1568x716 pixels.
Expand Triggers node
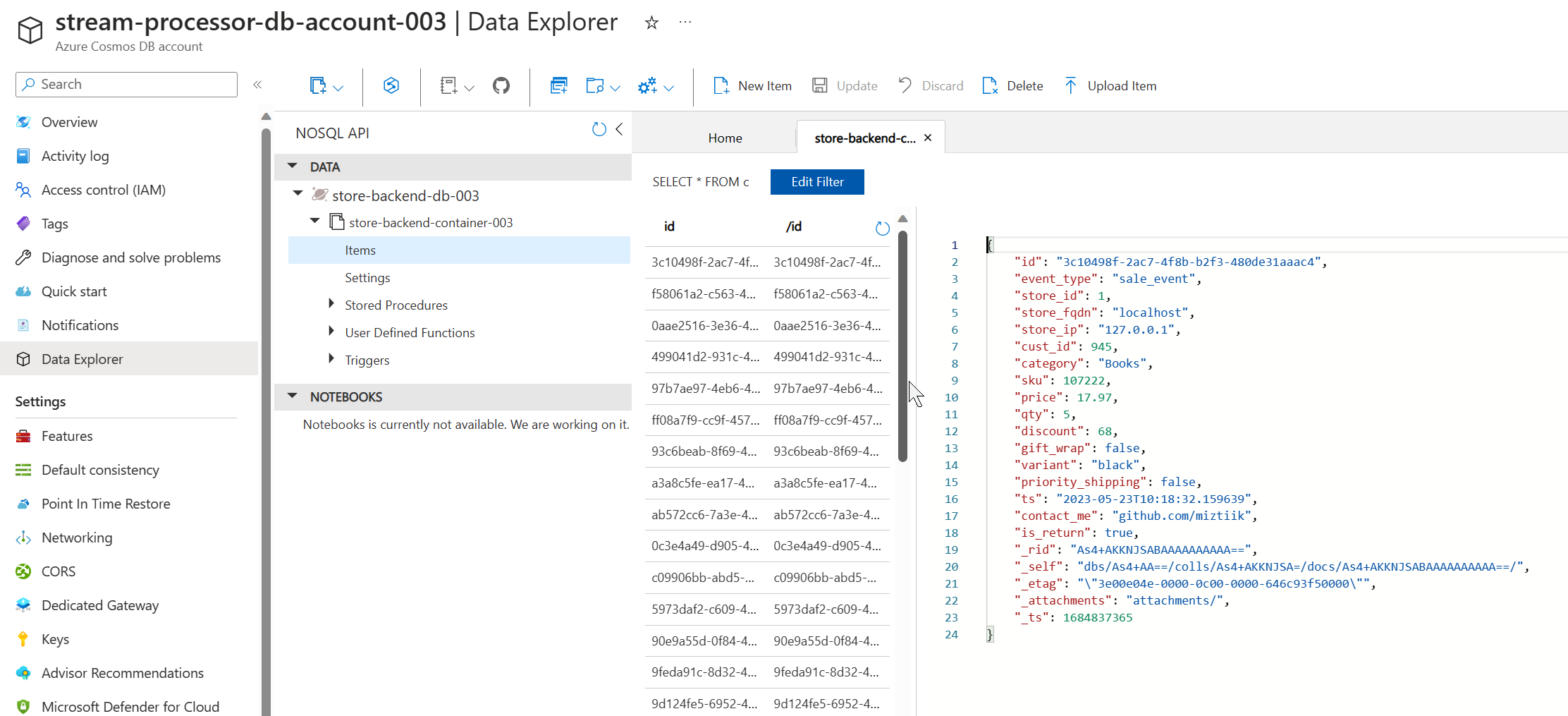331,358
